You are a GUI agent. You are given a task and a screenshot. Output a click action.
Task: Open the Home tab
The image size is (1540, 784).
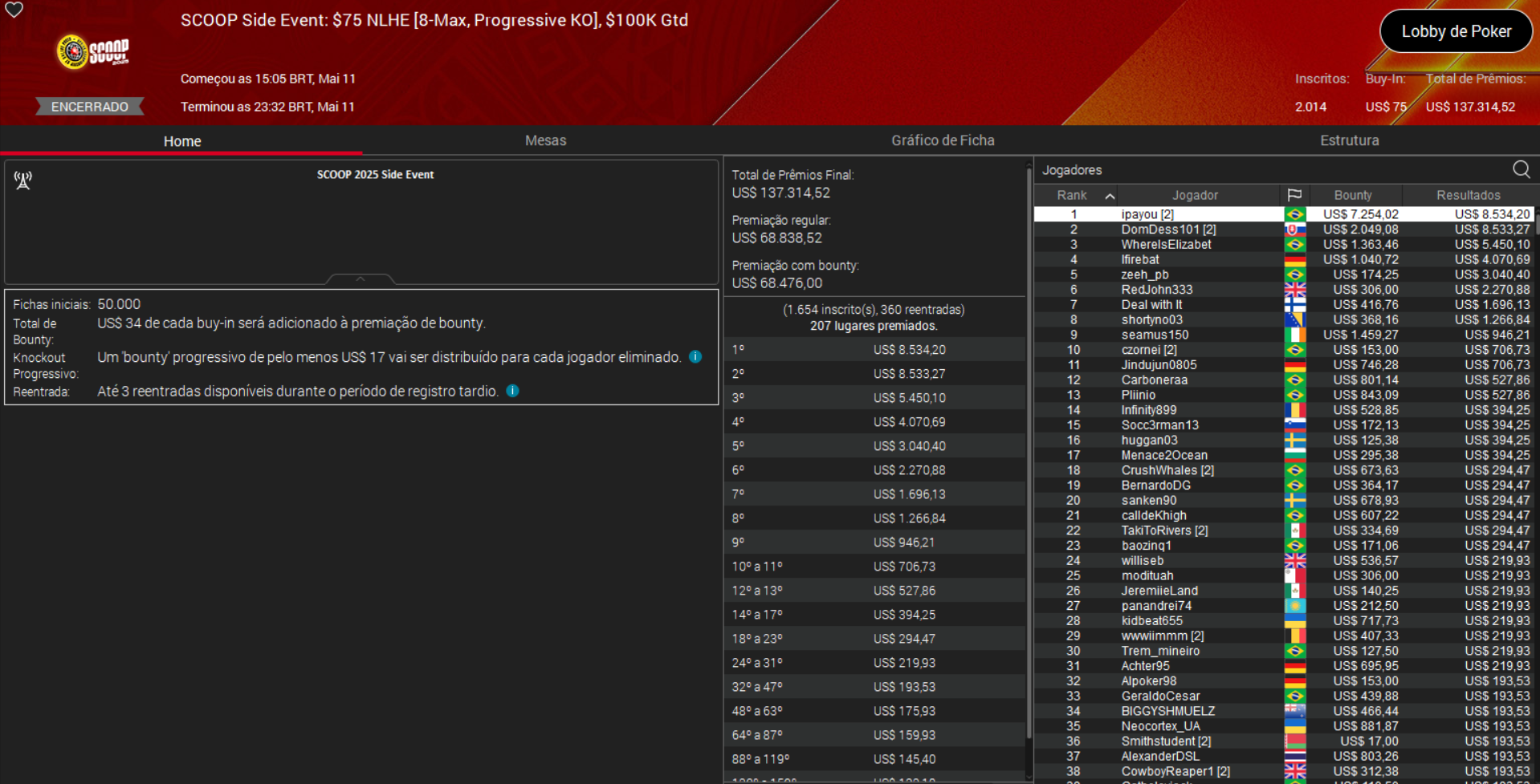182,140
